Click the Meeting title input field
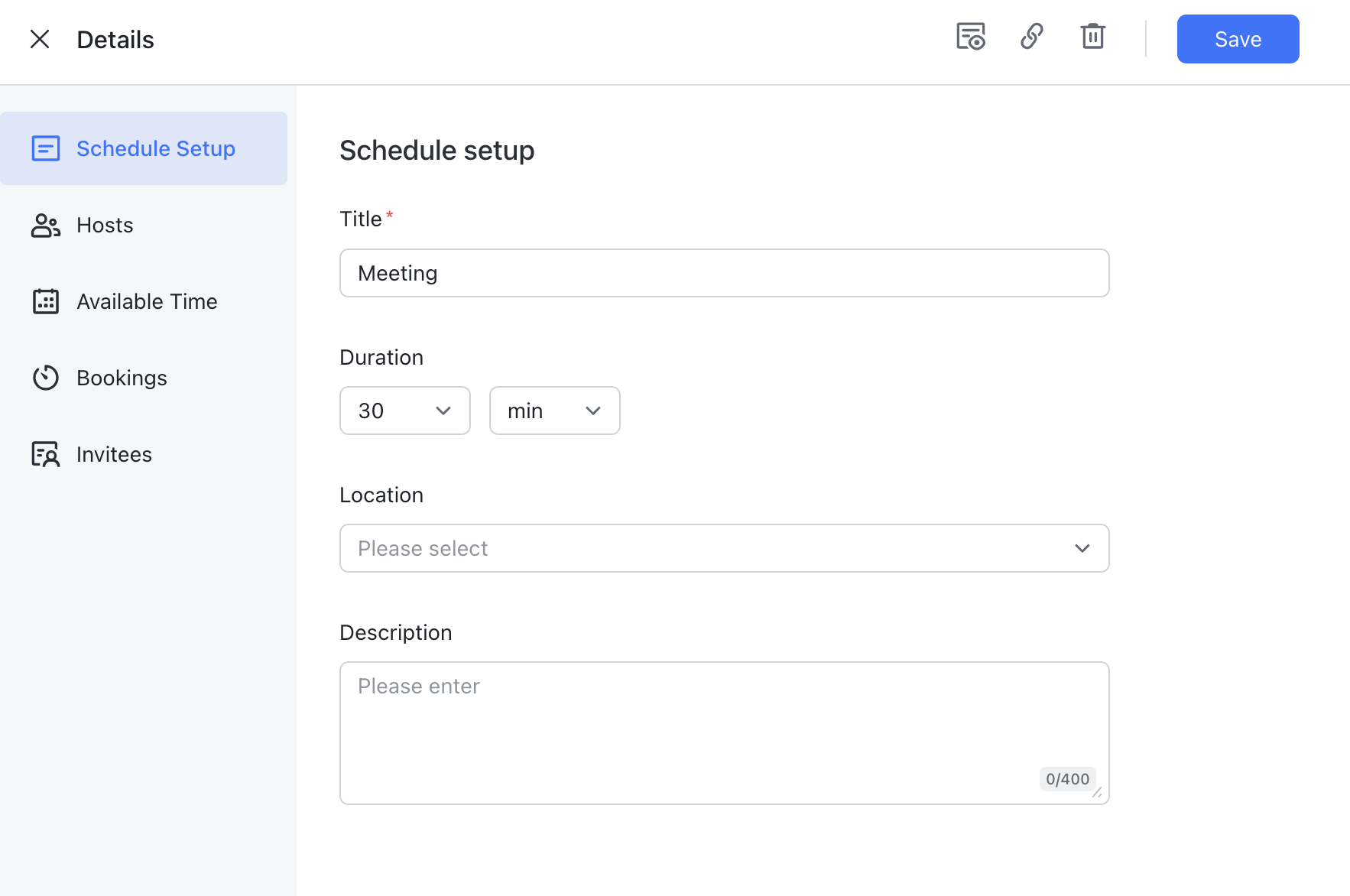1350x896 pixels. [723, 273]
